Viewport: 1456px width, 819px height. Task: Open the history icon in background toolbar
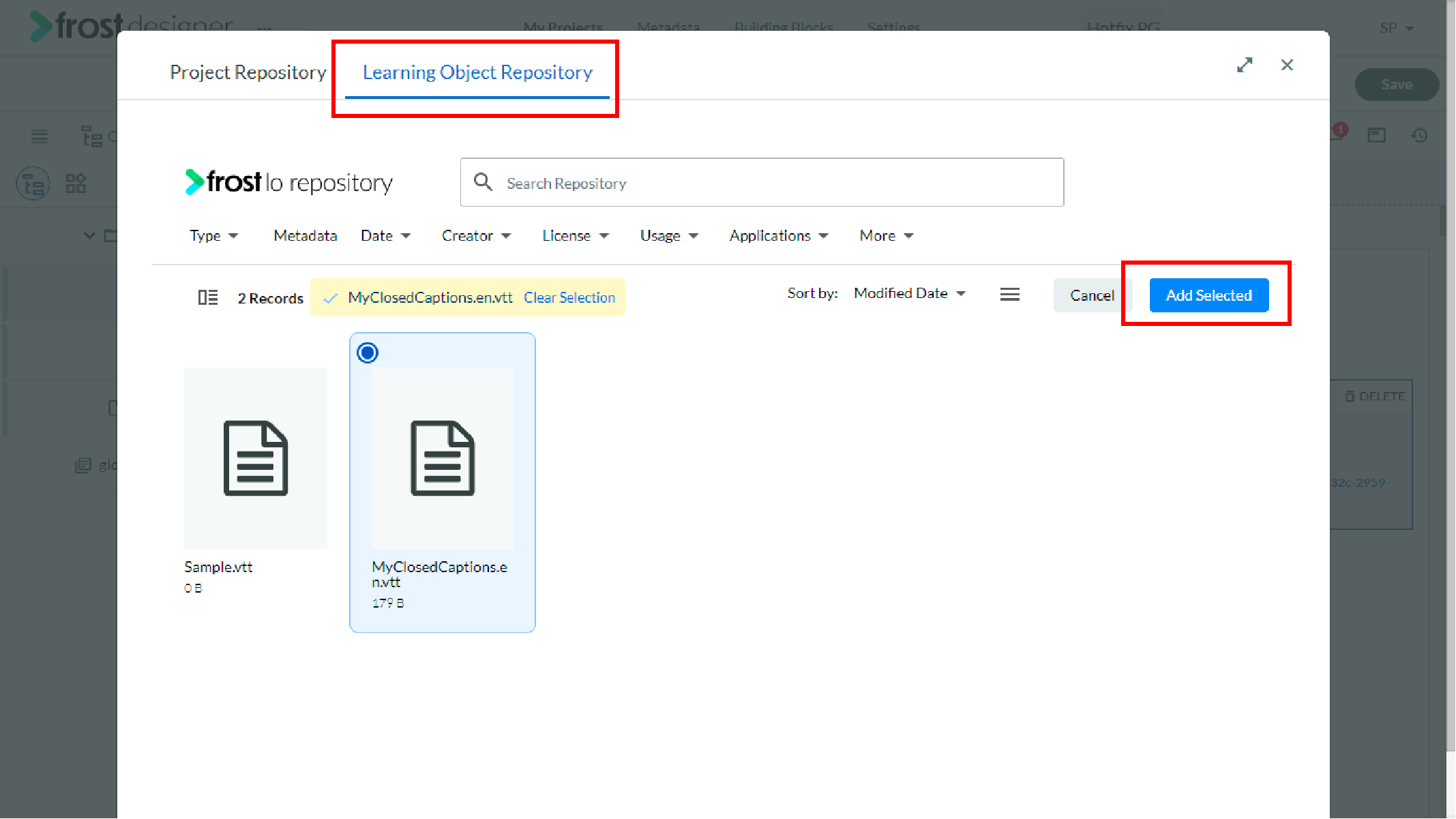[1420, 135]
